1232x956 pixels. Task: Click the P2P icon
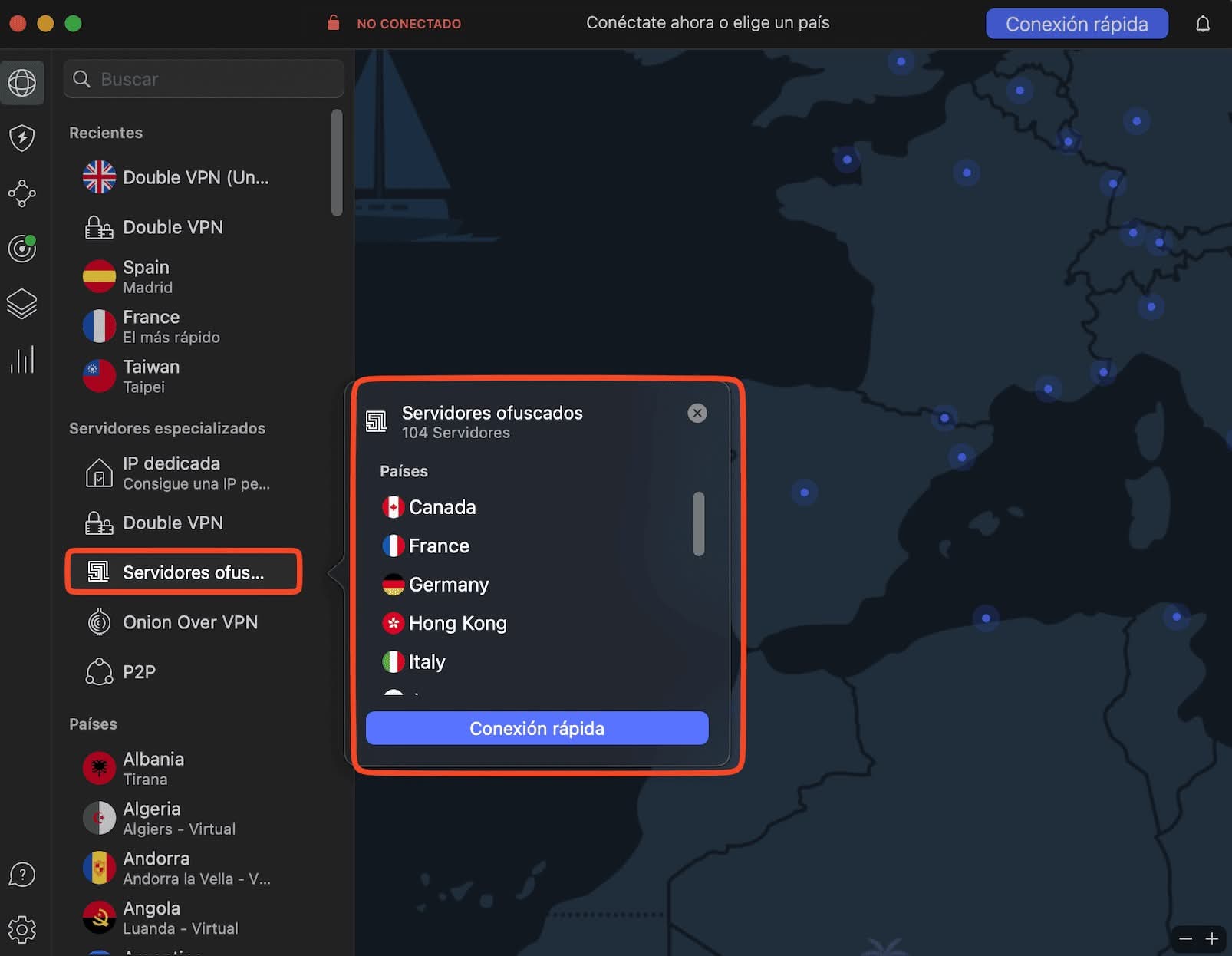[x=99, y=672]
